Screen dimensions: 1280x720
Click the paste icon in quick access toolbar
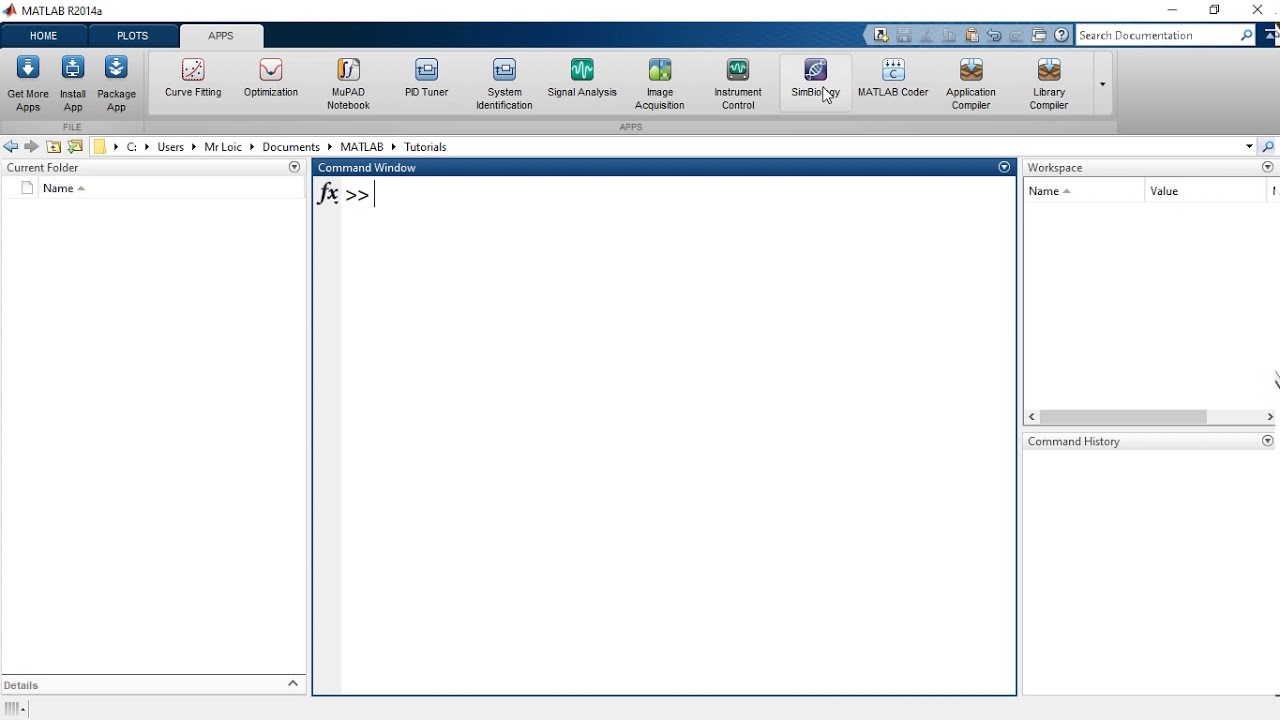pyautogui.click(x=972, y=35)
